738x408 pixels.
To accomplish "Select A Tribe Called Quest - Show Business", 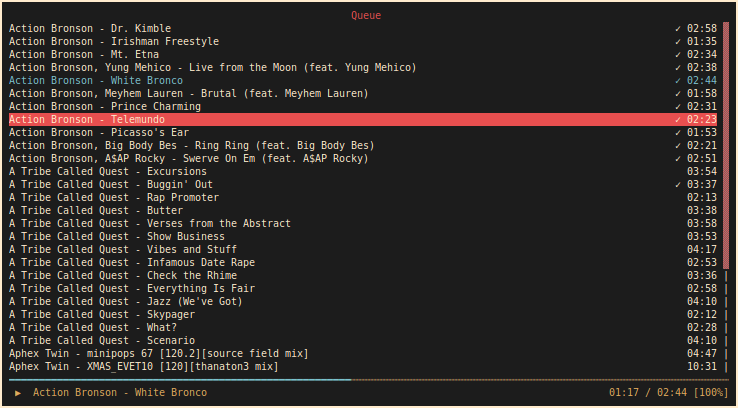I will (x=117, y=237).
